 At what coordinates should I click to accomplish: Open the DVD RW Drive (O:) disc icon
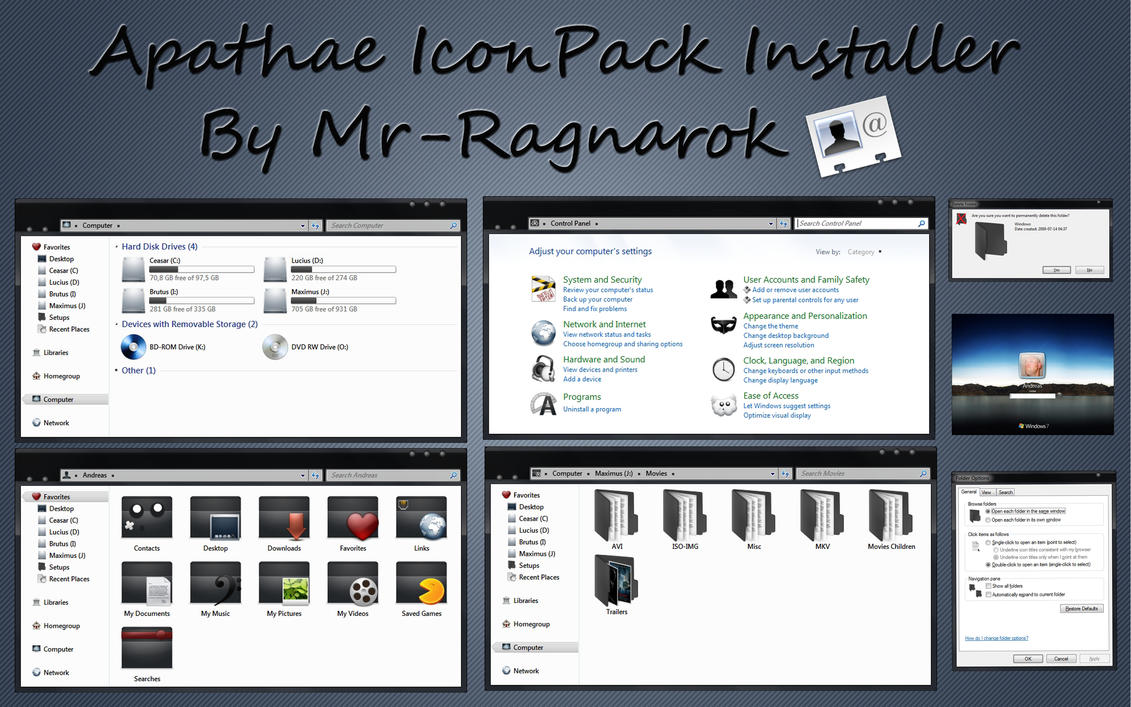pos(275,347)
